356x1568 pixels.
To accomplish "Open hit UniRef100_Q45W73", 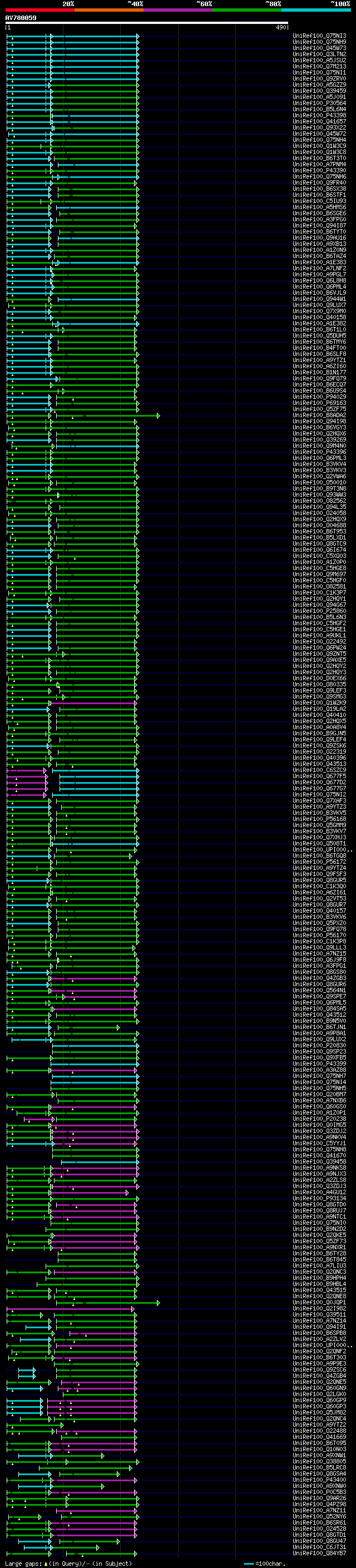I will [319, 48].
